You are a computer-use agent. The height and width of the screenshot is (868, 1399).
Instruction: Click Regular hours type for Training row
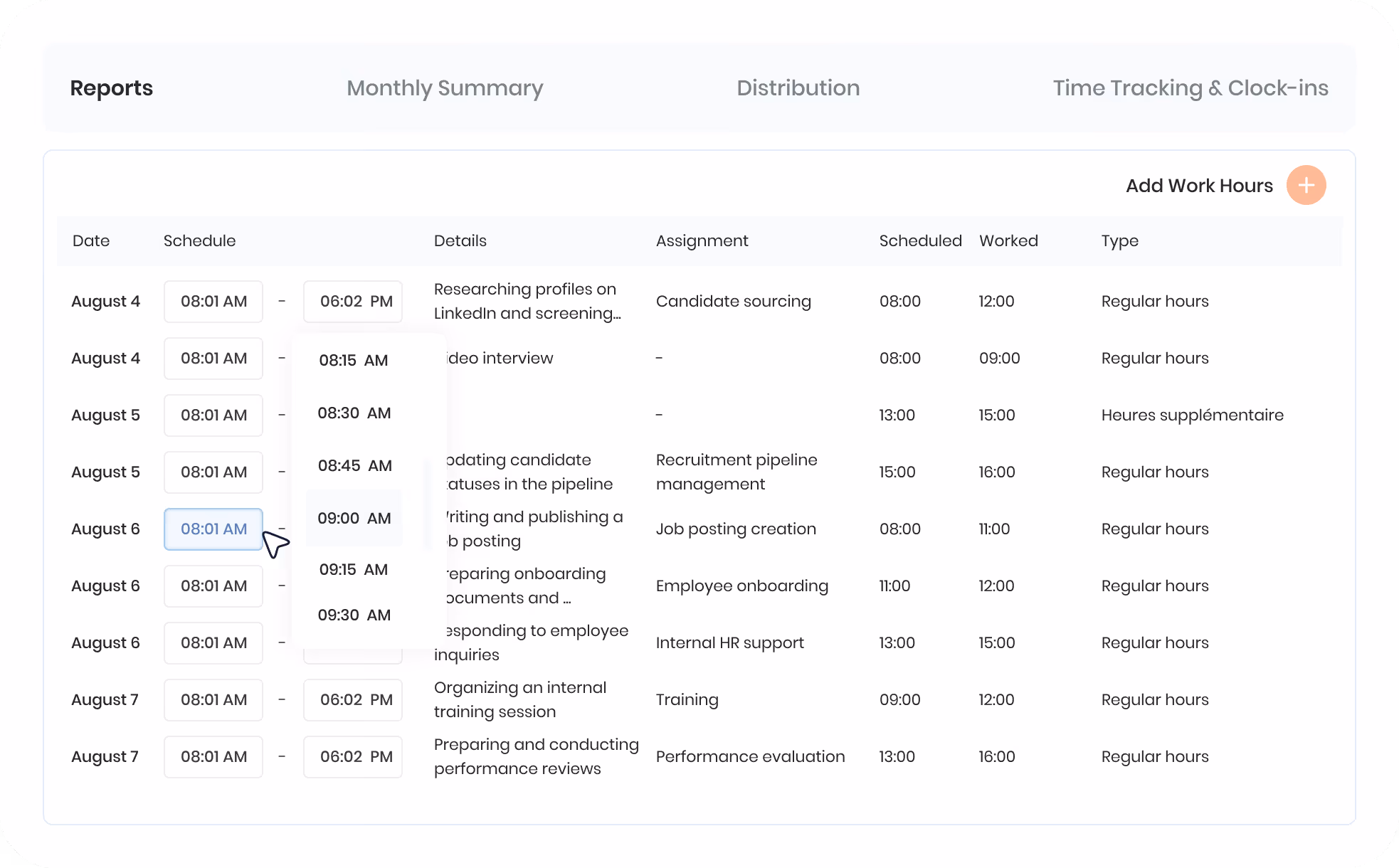(x=1155, y=700)
